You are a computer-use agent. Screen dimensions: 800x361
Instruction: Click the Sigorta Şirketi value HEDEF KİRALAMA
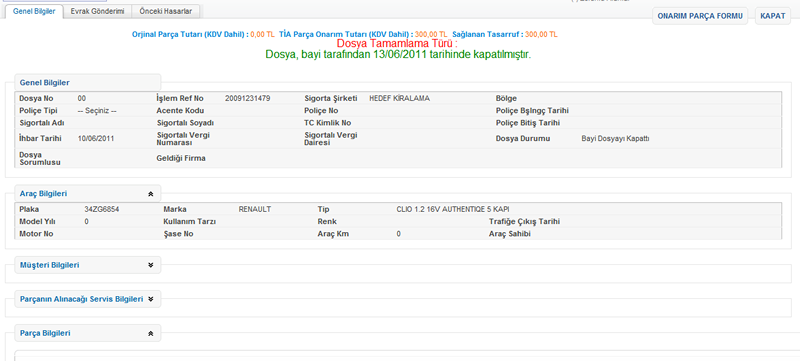399,98
